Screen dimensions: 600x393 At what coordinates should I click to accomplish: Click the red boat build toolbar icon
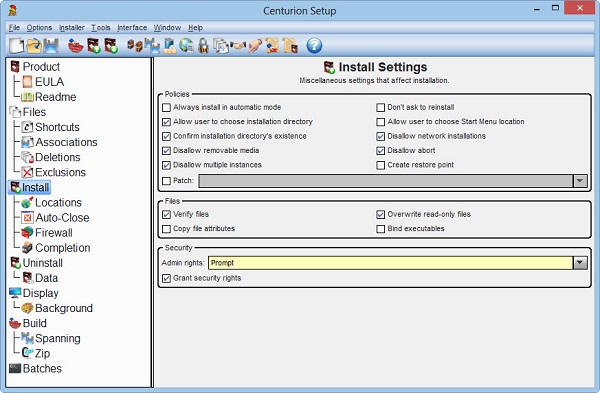(x=76, y=46)
